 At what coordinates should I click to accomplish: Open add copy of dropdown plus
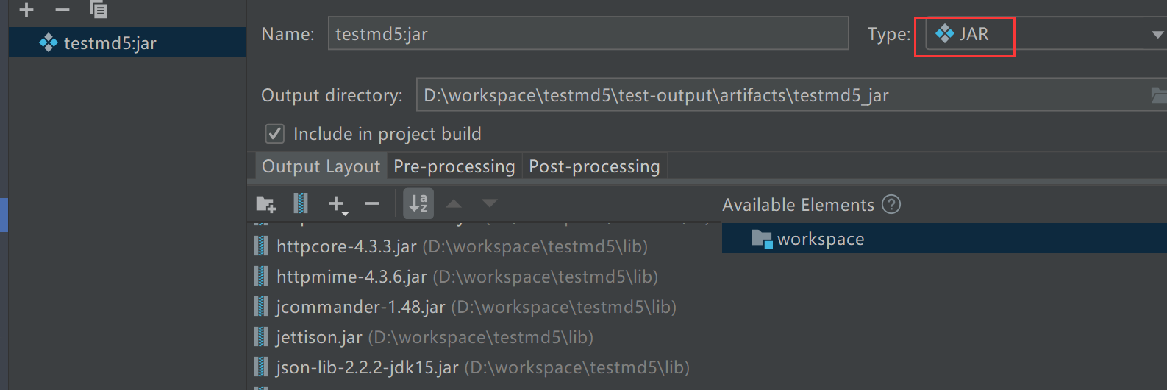point(338,204)
